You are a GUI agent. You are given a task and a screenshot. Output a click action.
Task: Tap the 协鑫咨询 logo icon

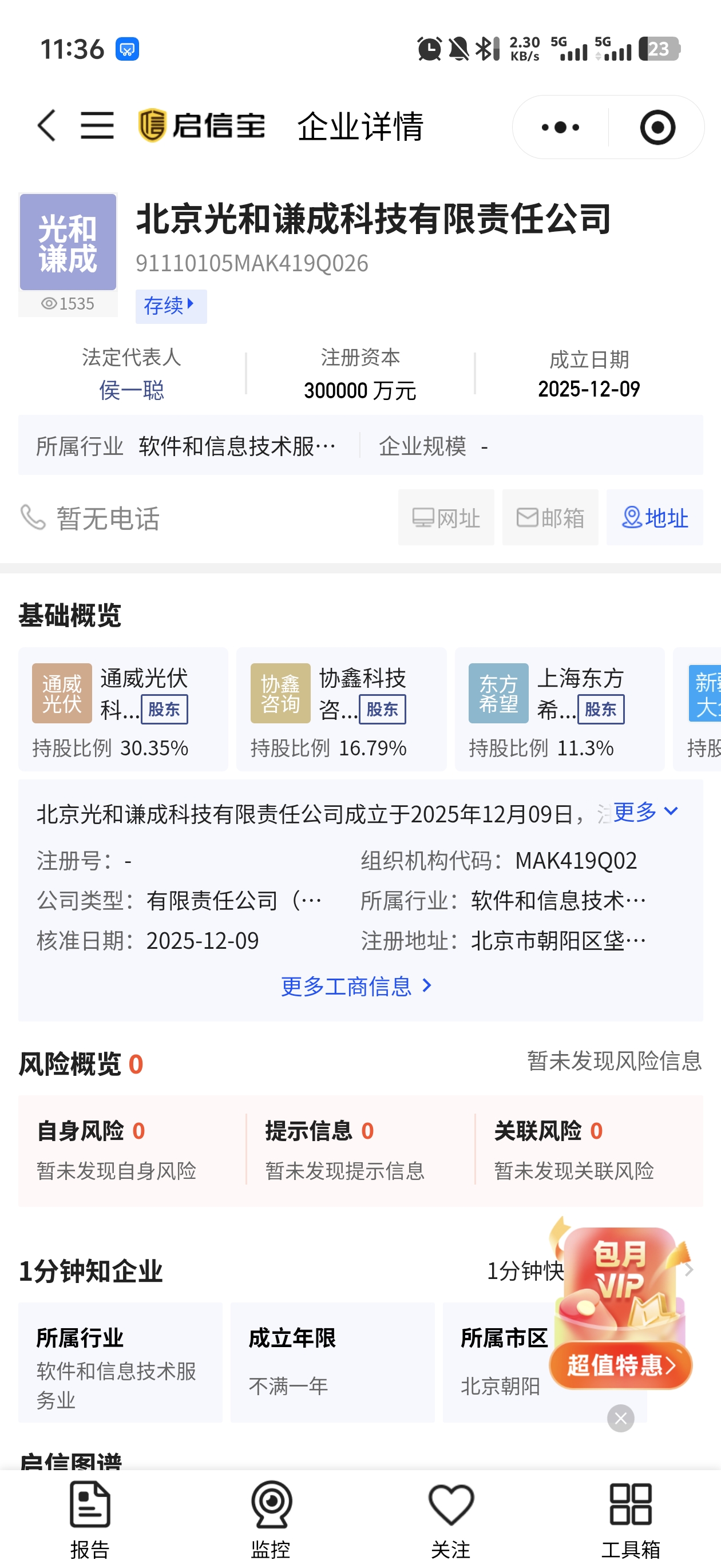click(280, 694)
